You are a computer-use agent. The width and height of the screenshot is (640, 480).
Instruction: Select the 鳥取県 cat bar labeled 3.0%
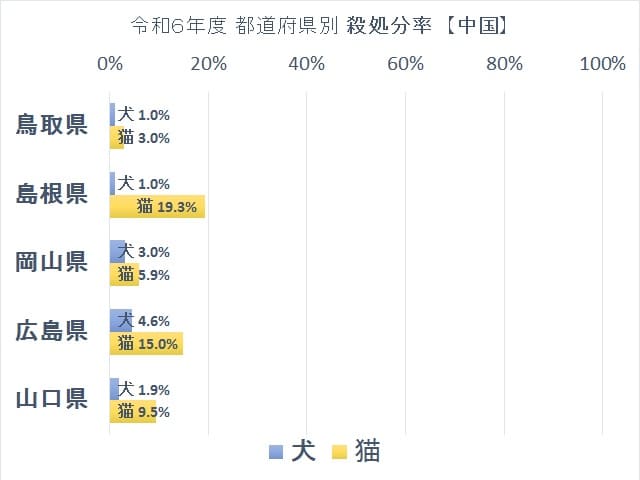tap(117, 137)
